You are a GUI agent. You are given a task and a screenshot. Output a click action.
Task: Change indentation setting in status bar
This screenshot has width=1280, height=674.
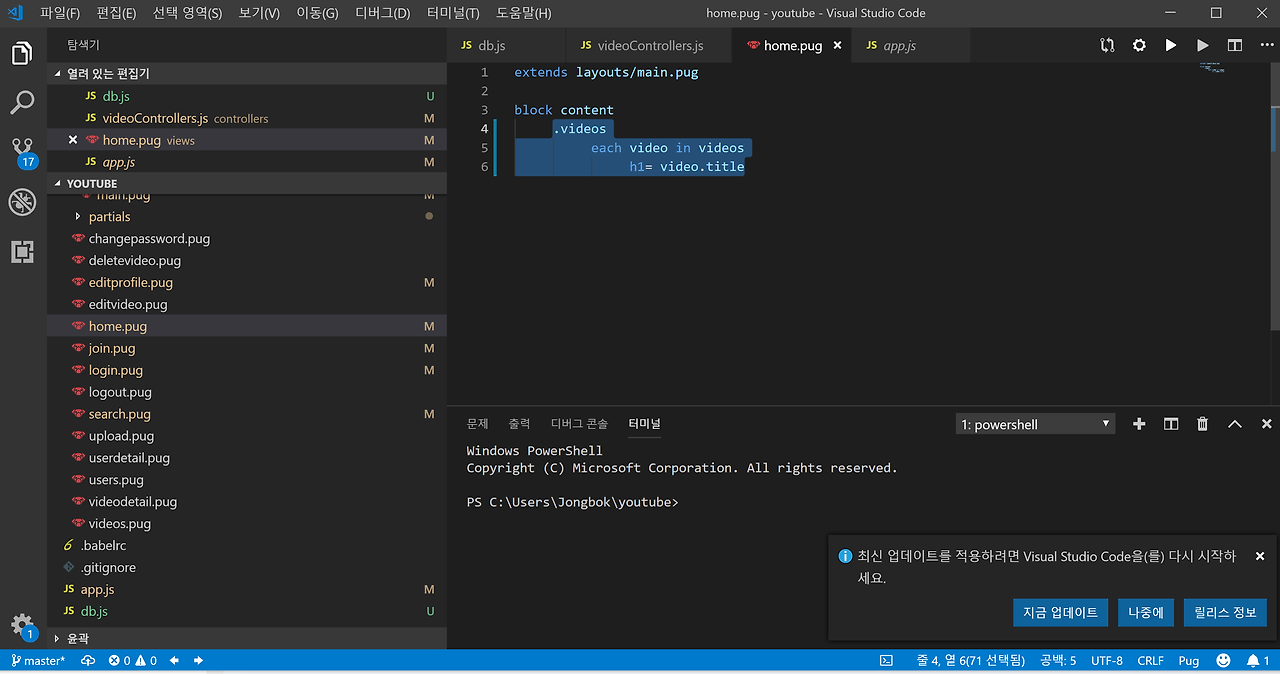[x=1058, y=661]
